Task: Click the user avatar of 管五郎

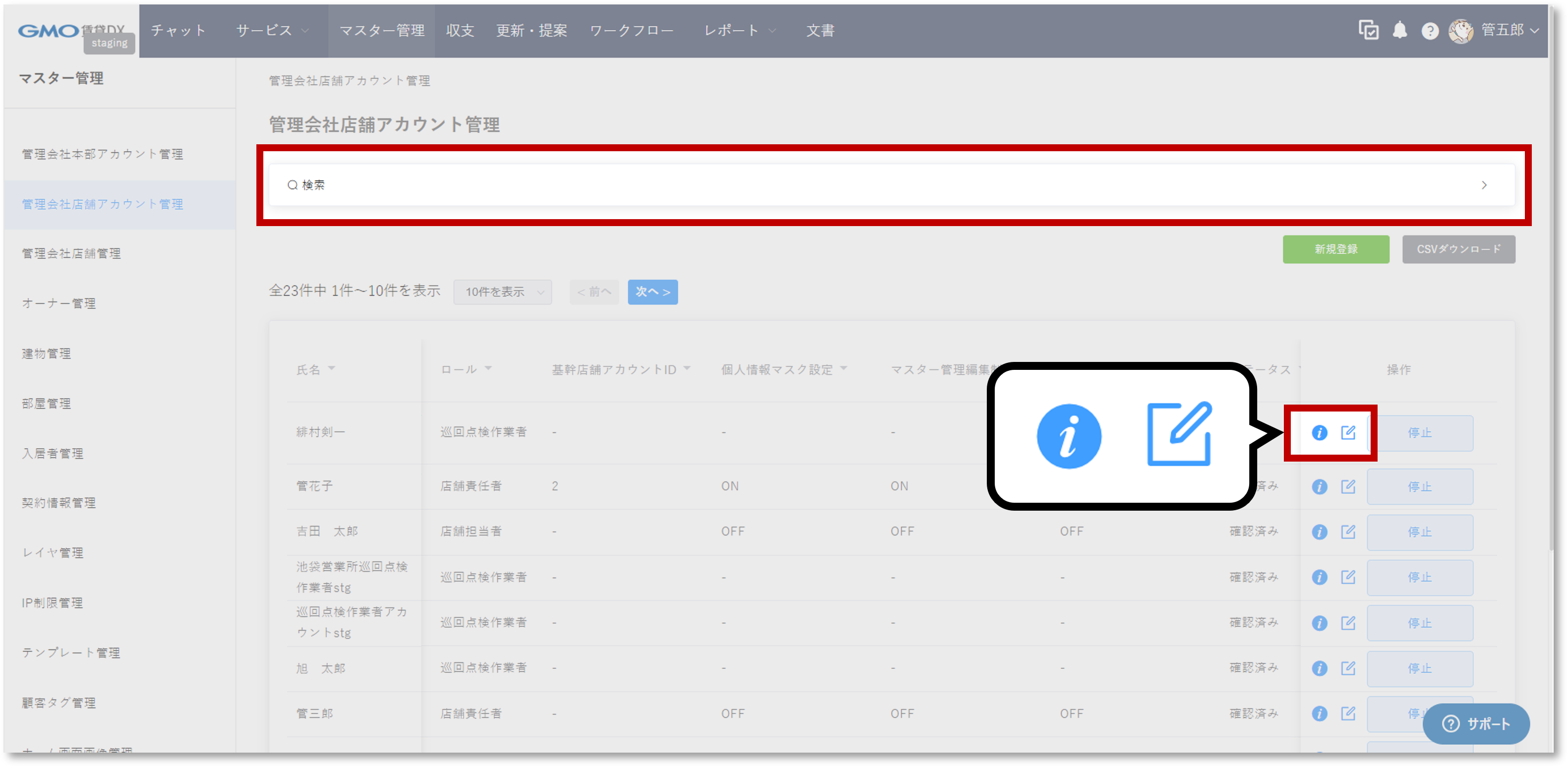Action: [x=1461, y=30]
